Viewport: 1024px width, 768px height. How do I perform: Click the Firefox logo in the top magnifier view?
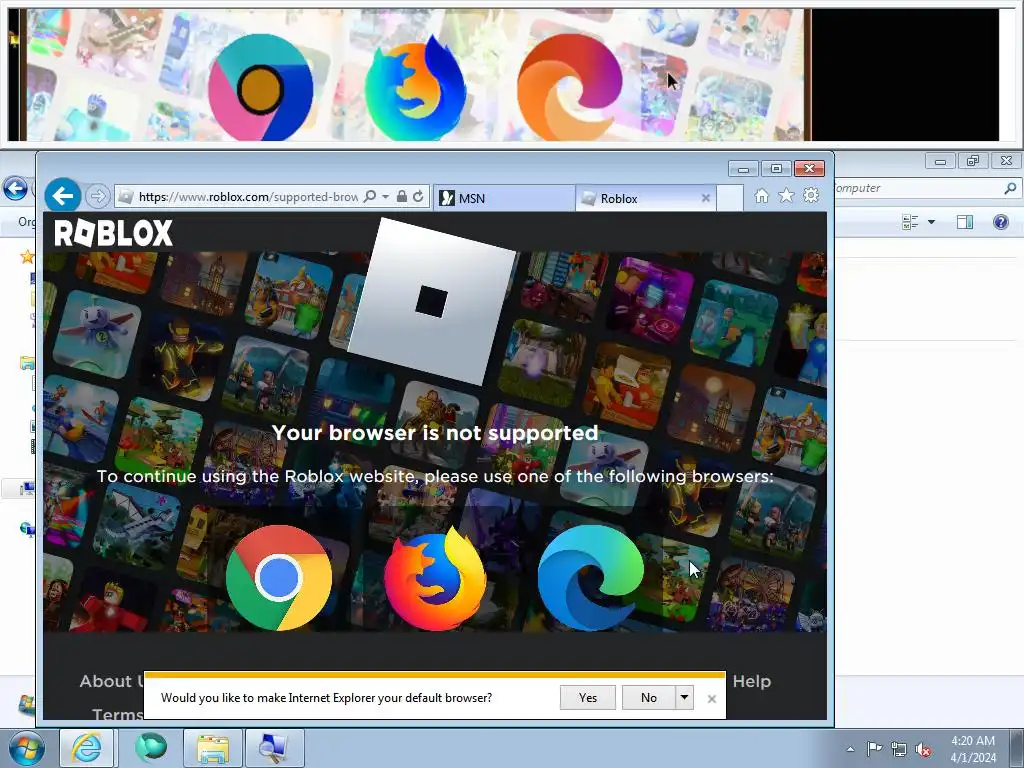(415, 88)
